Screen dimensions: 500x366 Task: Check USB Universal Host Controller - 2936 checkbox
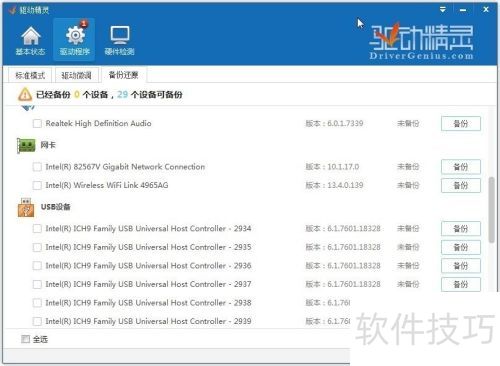tap(37, 266)
